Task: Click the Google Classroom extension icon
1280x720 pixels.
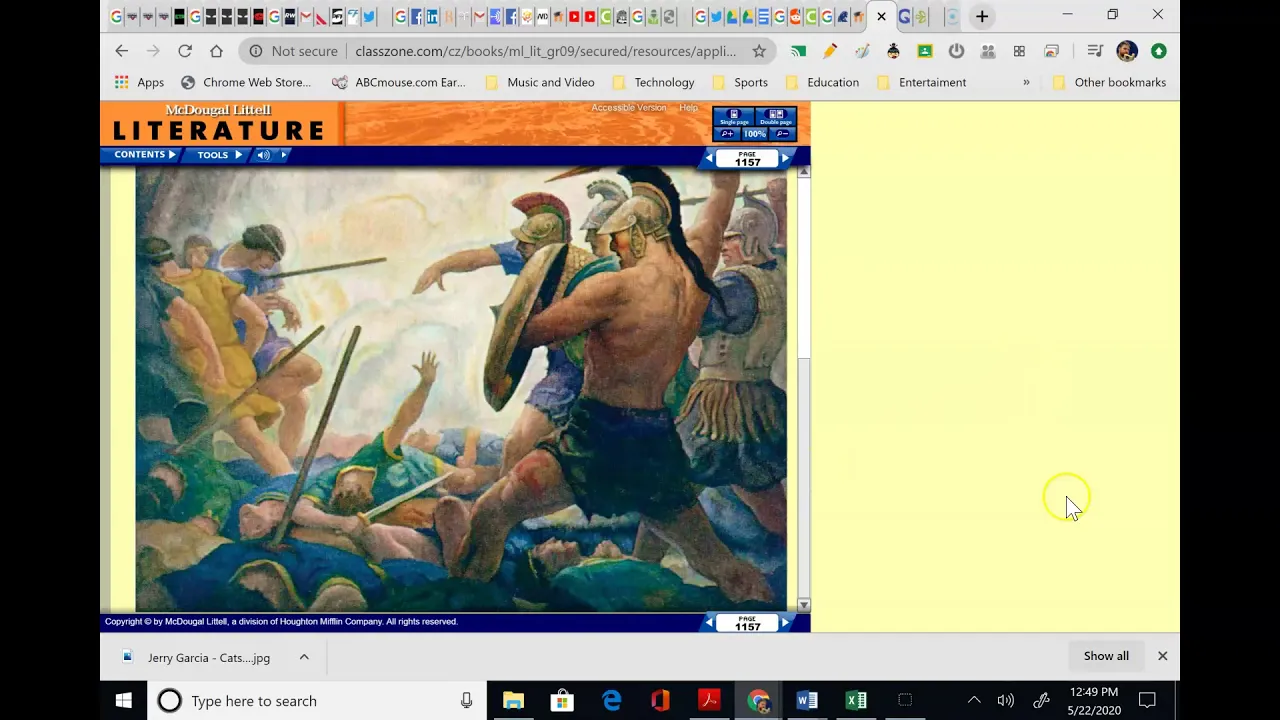Action: (925, 51)
